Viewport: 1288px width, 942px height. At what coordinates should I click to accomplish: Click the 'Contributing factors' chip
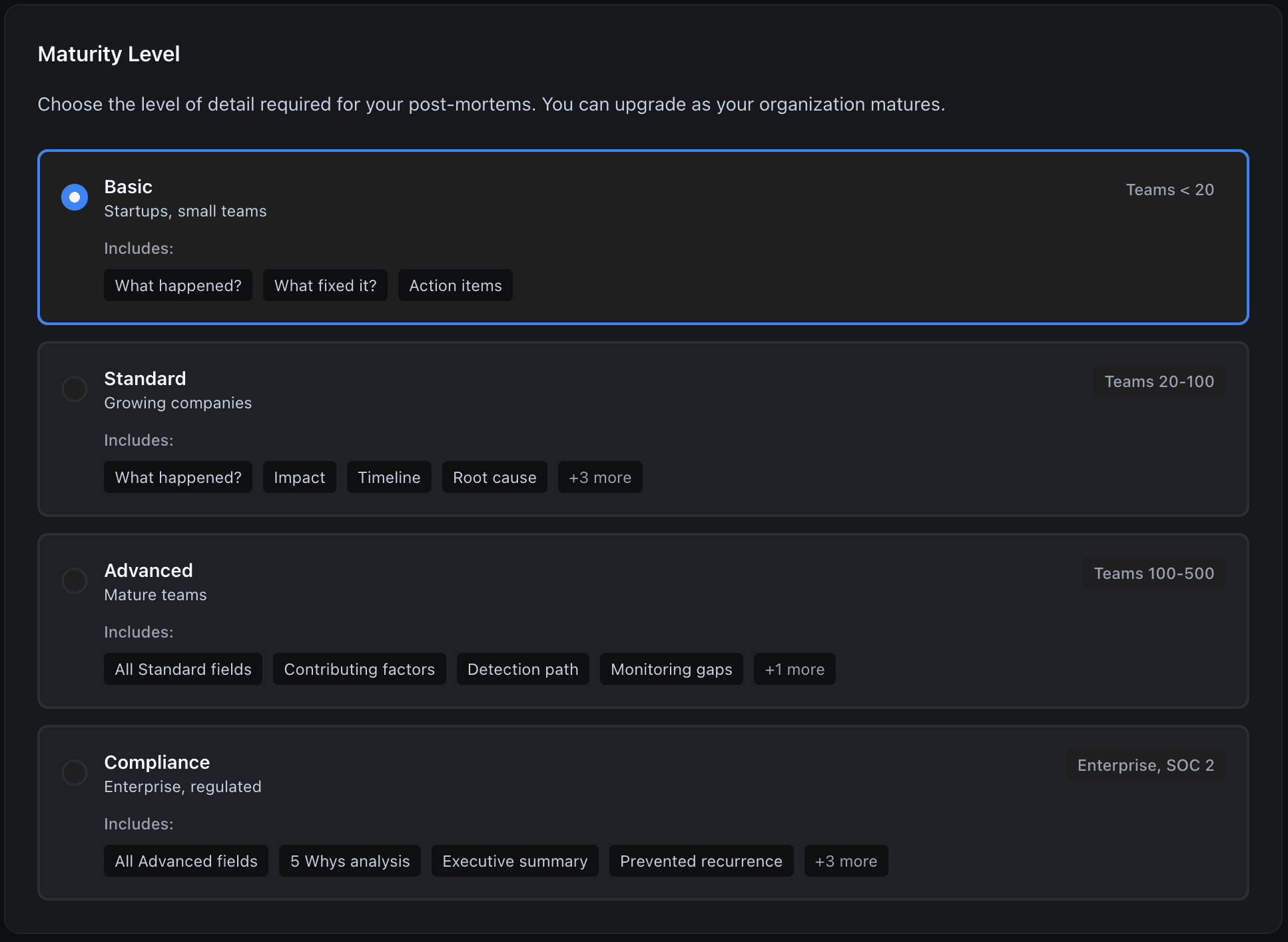(x=359, y=670)
